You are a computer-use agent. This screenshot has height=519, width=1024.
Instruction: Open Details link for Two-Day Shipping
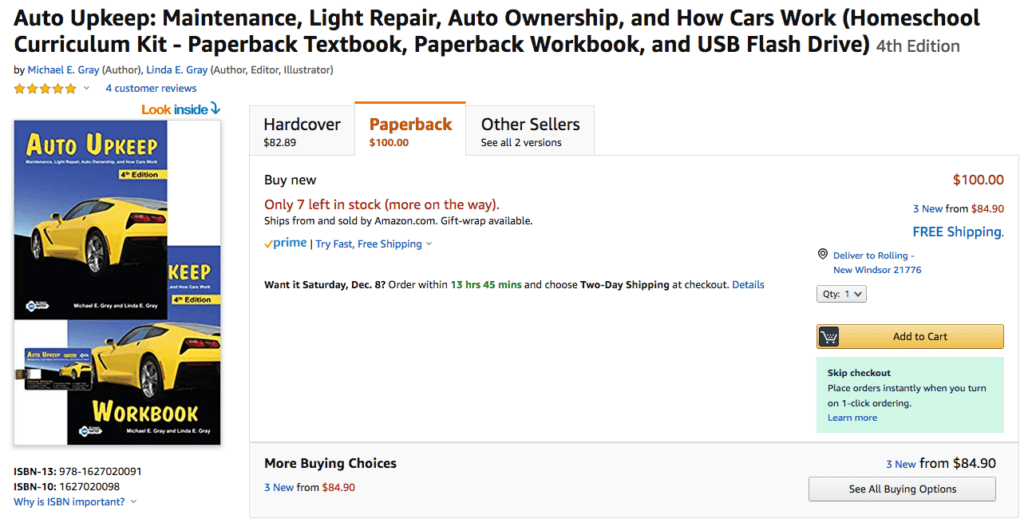coord(748,285)
